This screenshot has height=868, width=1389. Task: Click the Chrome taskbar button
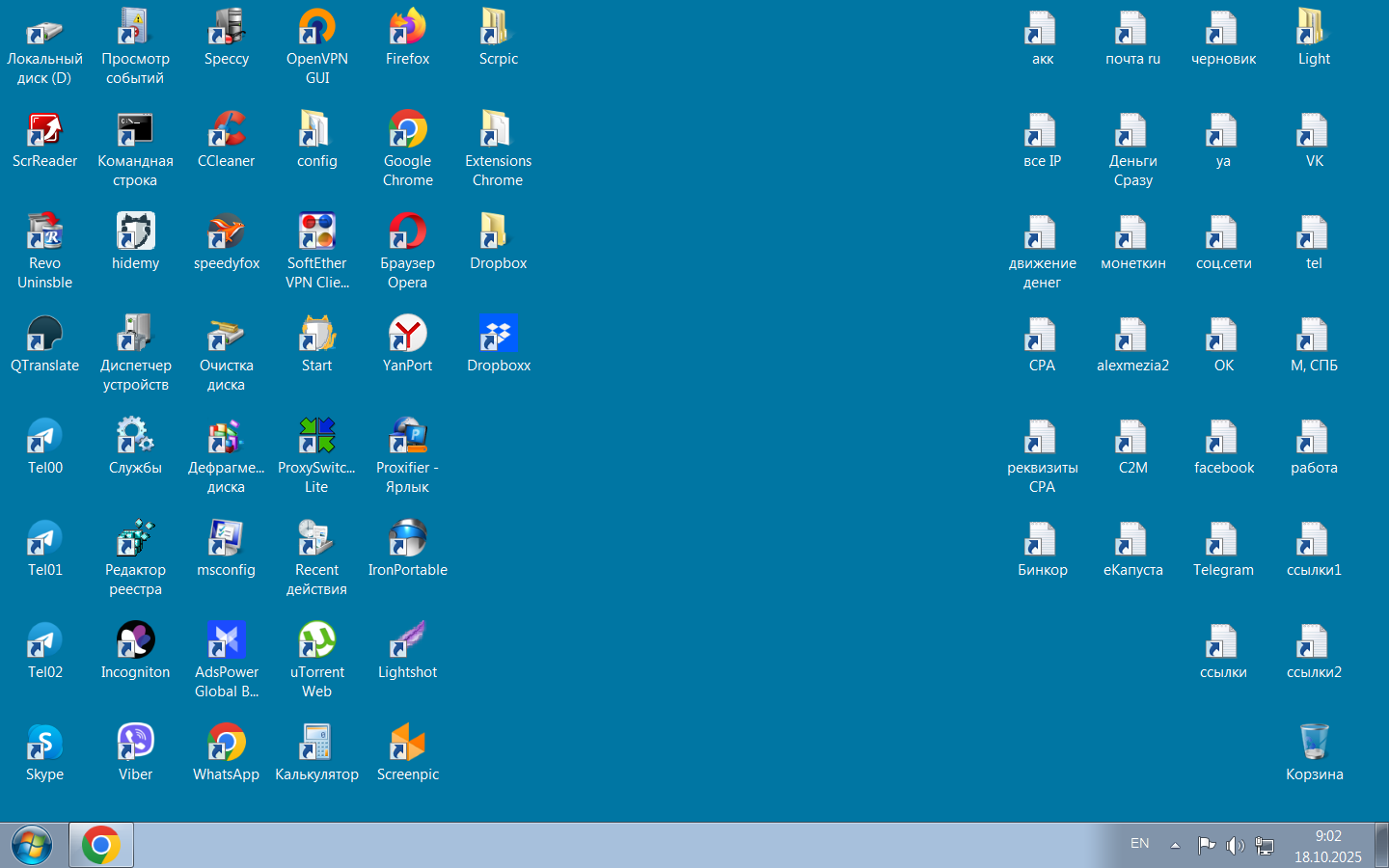pos(101,846)
